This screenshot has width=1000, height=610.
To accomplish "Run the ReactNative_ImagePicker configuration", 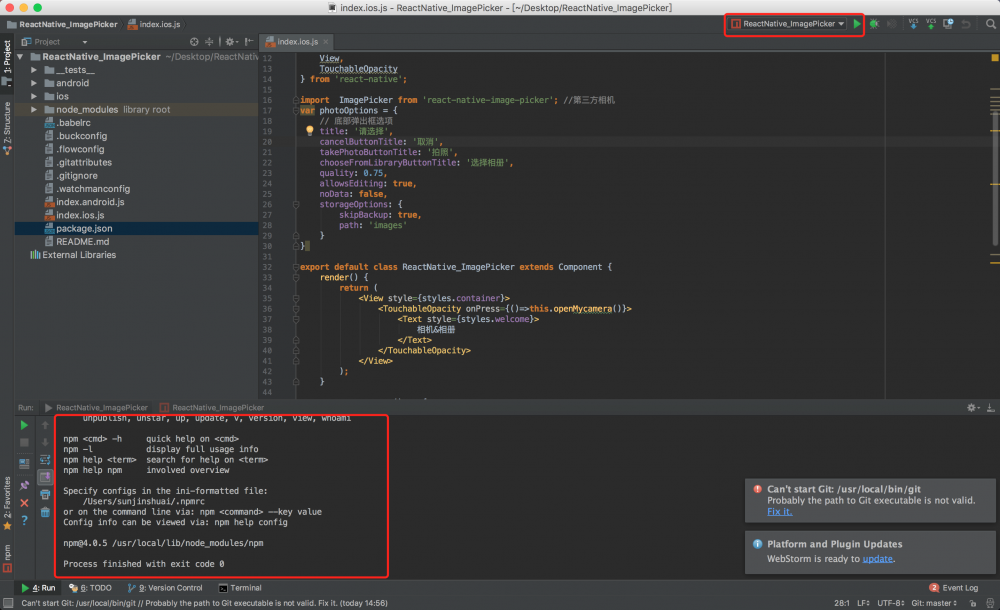I will click(857, 22).
